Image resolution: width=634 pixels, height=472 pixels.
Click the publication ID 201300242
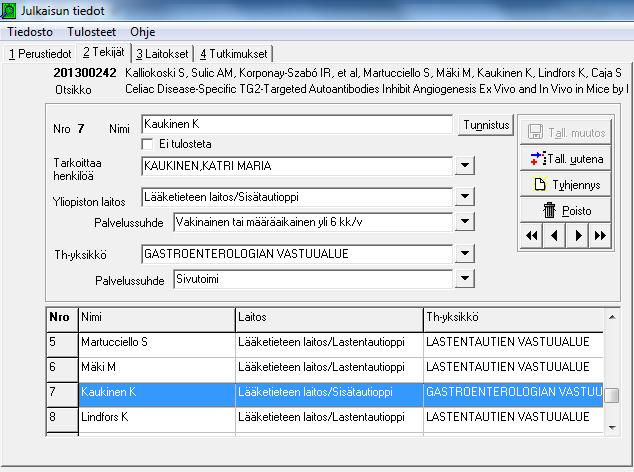click(85, 73)
